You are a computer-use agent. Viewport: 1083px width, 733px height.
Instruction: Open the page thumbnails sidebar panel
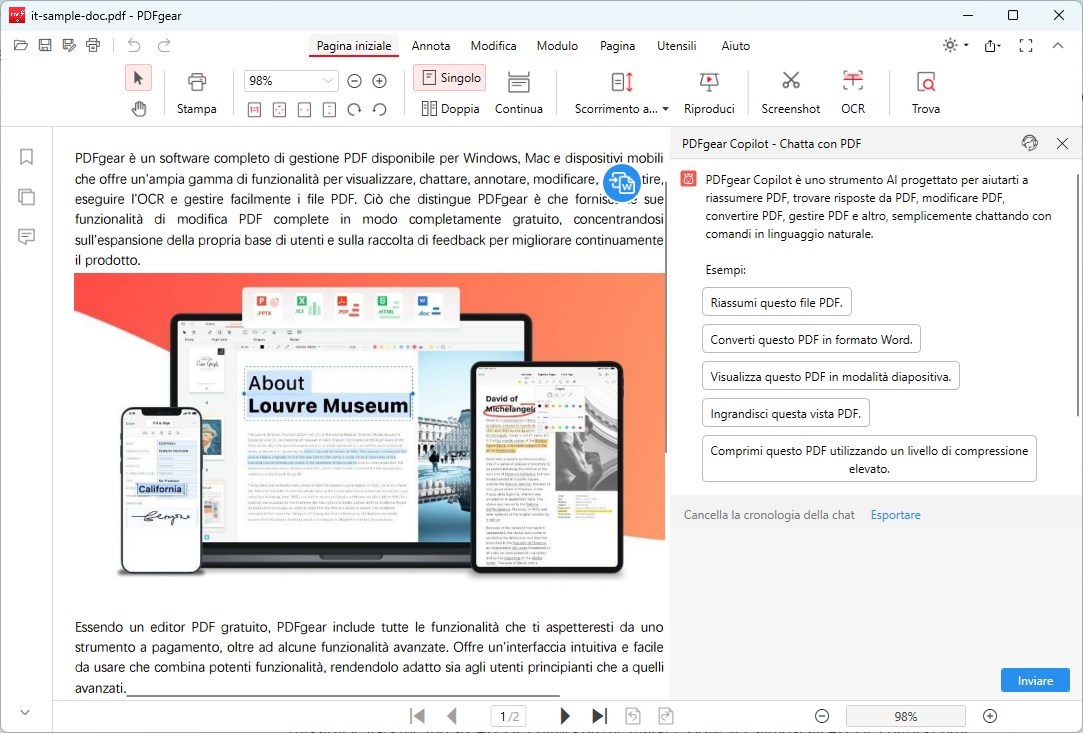coord(25,197)
